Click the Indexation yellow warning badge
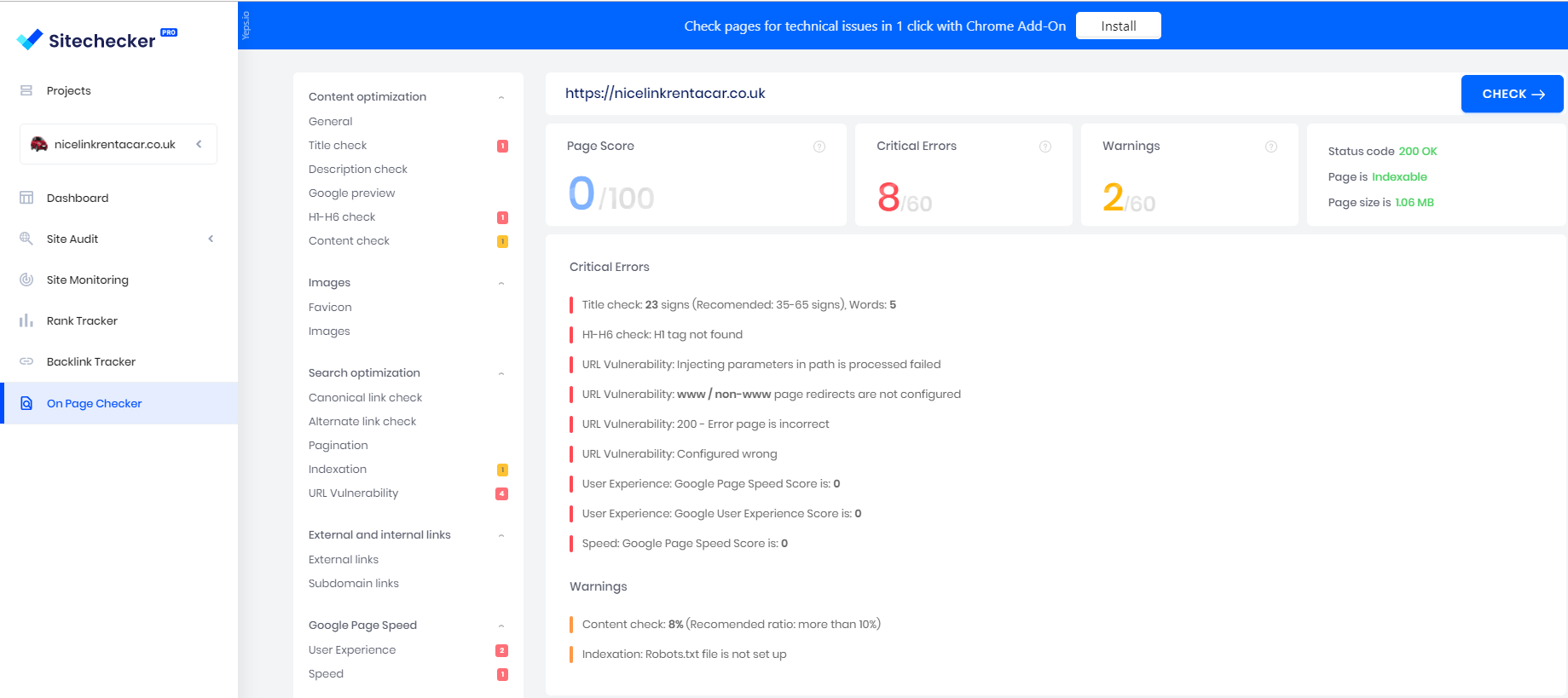 tap(503, 470)
